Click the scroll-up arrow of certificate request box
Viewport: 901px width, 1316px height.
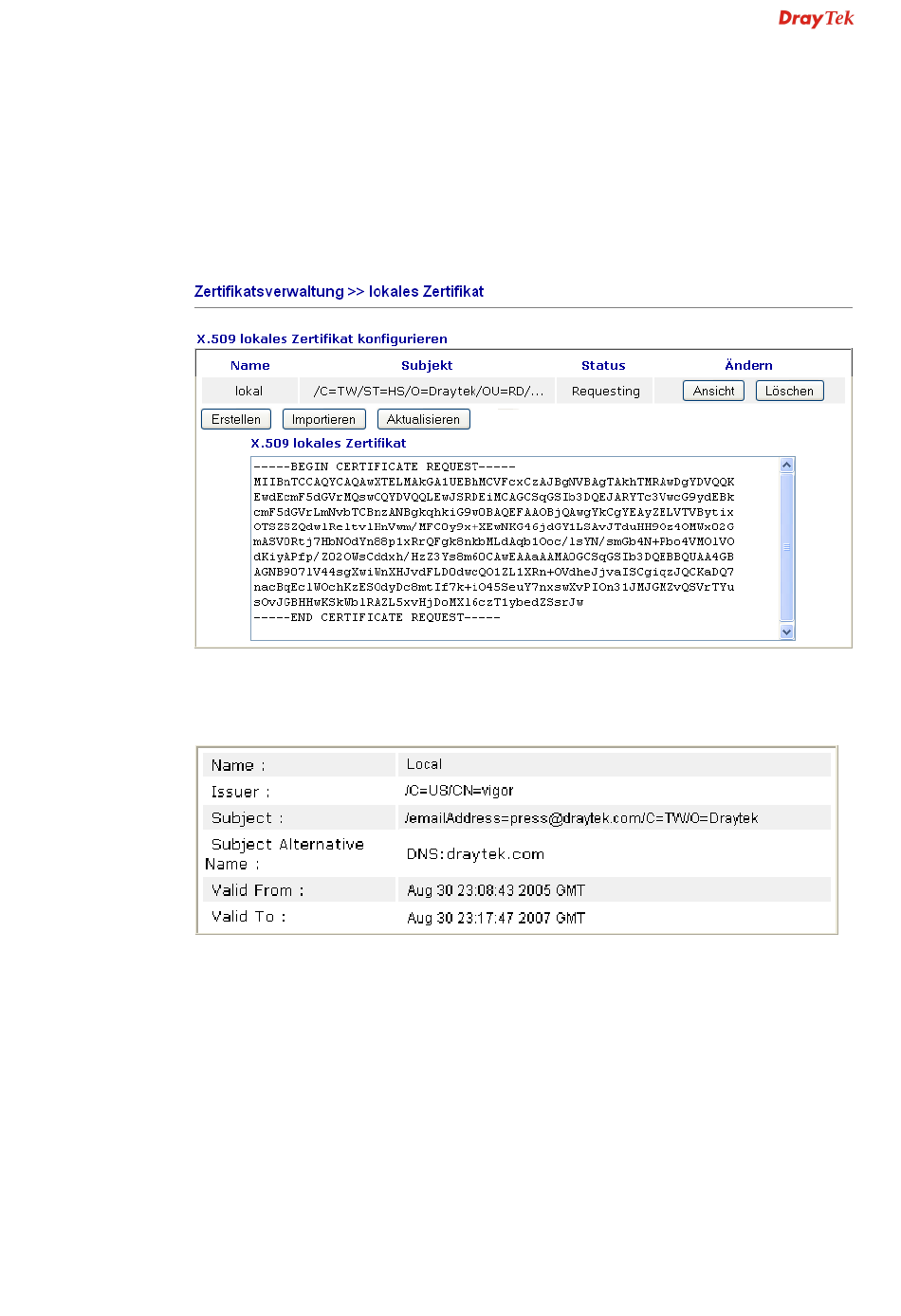pos(786,465)
